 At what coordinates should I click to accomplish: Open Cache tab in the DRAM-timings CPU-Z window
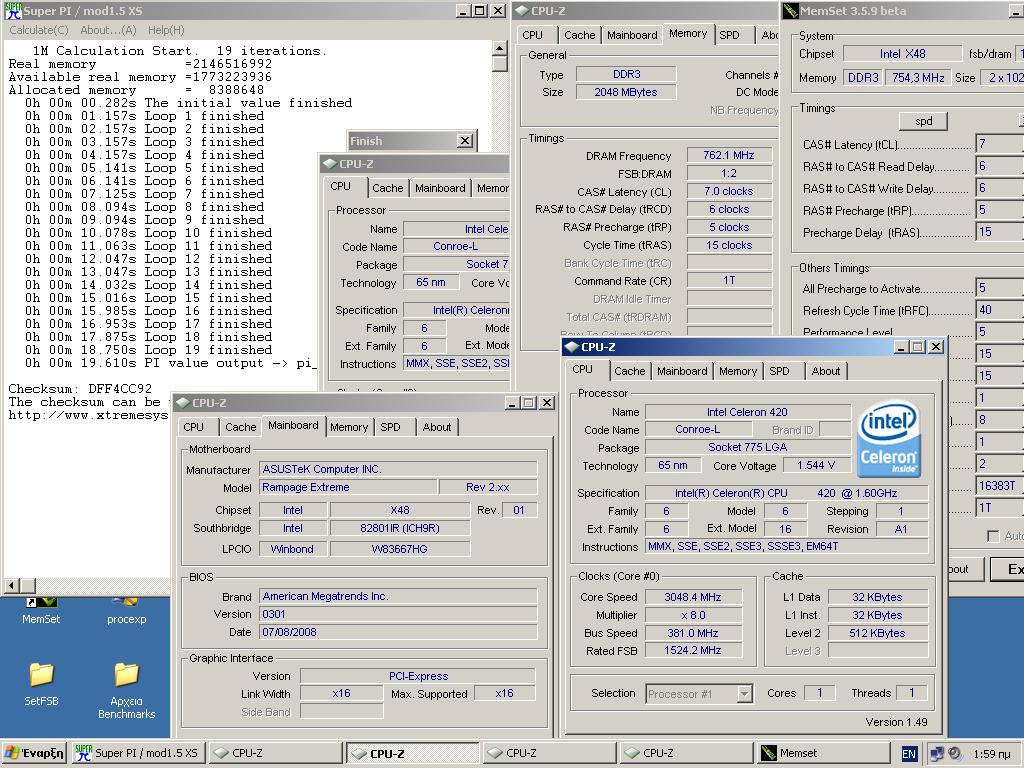pyautogui.click(x=579, y=35)
